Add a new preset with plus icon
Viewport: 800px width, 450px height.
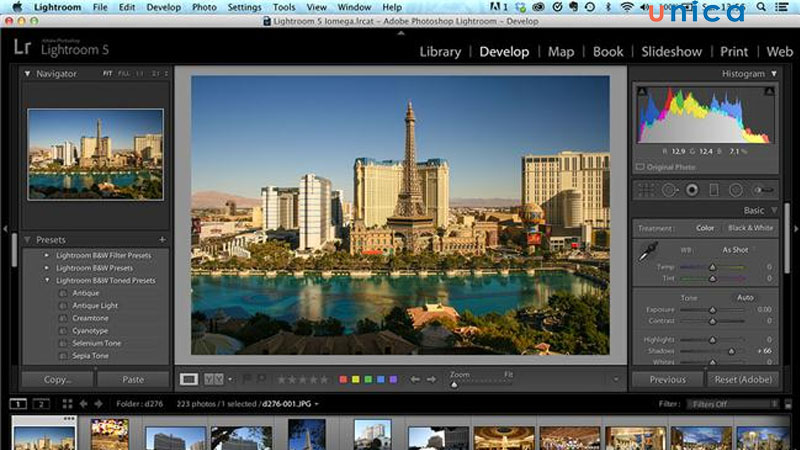pos(162,239)
